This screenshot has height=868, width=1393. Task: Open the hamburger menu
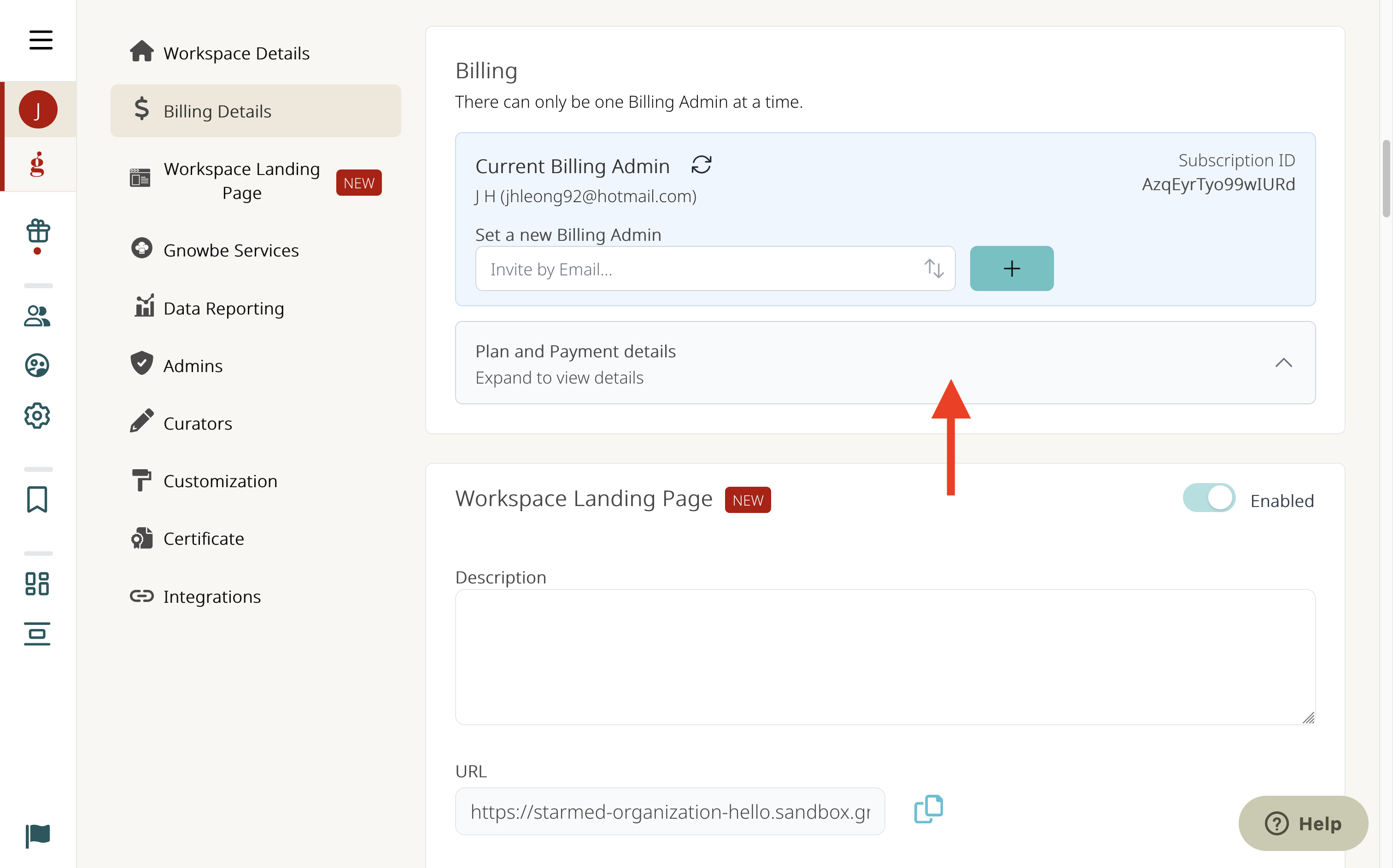click(41, 40)
